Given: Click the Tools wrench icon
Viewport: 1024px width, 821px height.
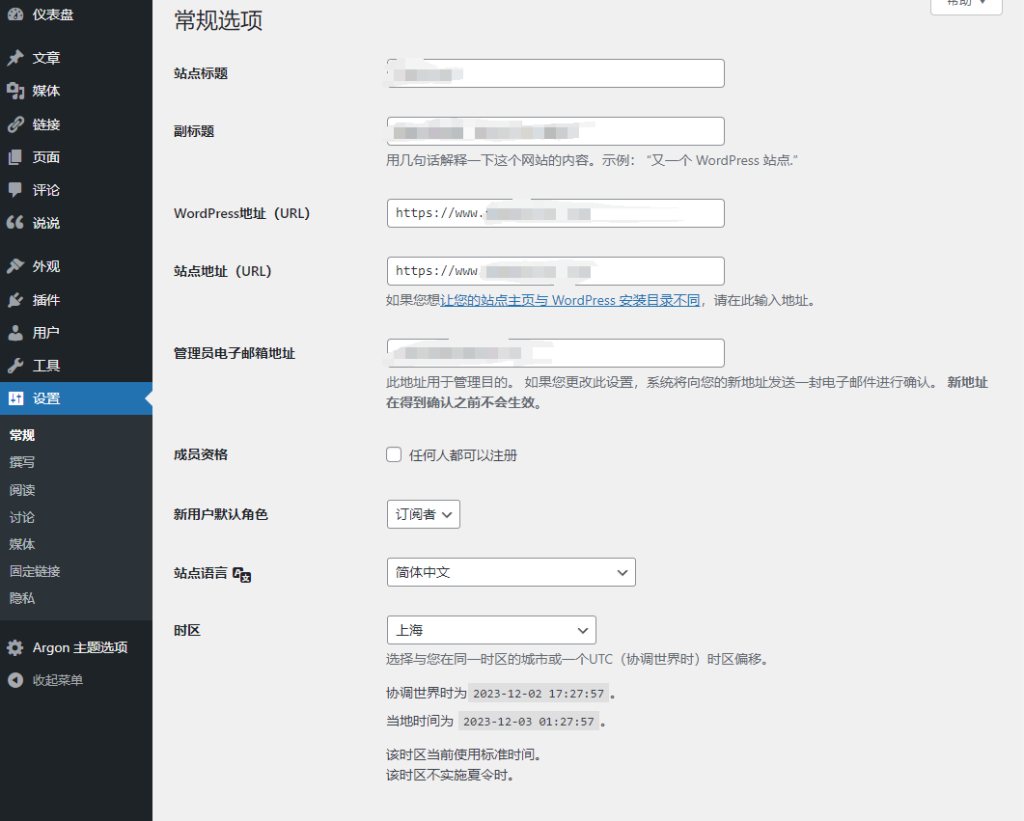Looking at the screenshot, I should 15,365.
